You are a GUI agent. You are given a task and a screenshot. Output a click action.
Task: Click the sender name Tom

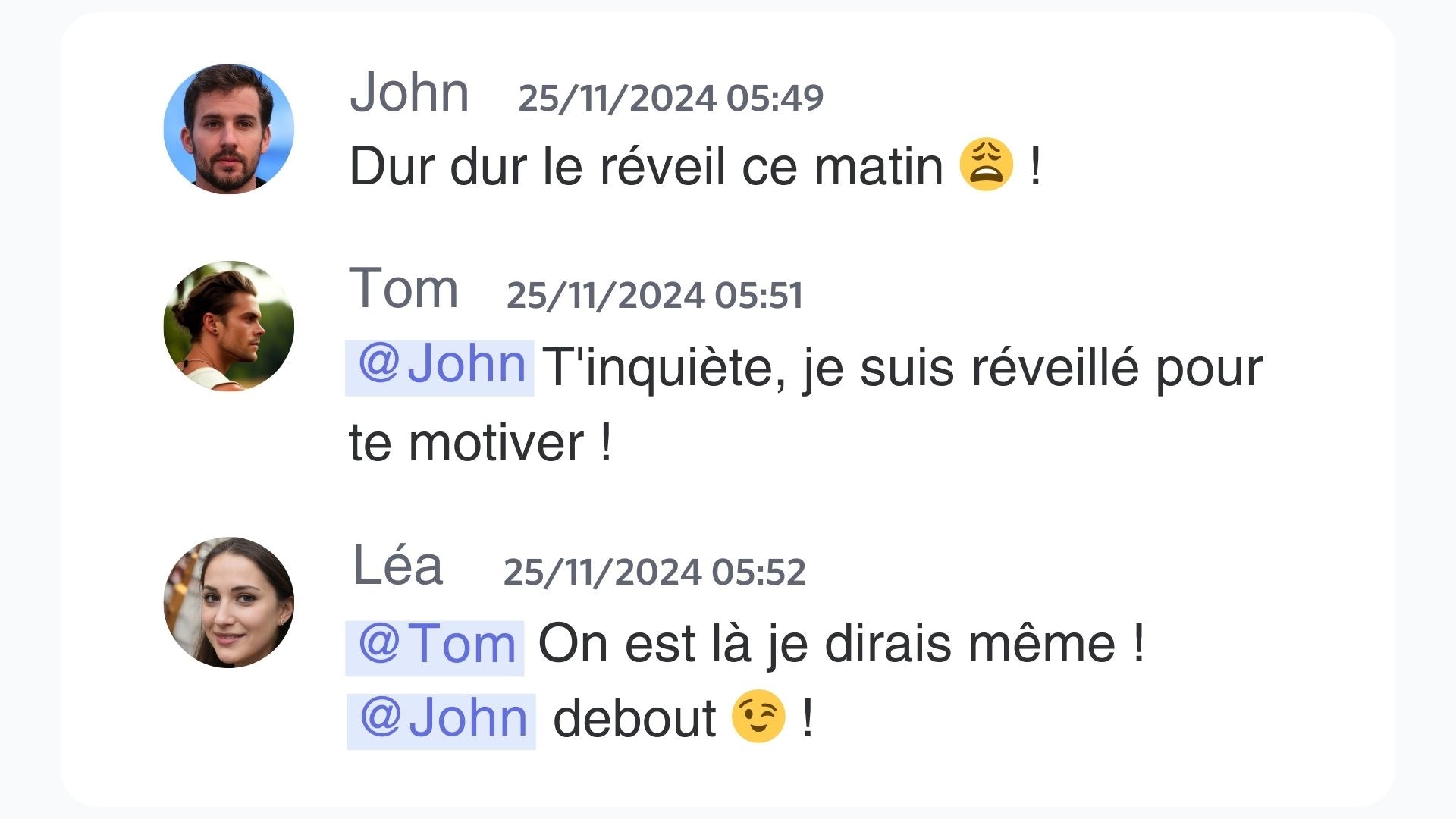[403, 289]
